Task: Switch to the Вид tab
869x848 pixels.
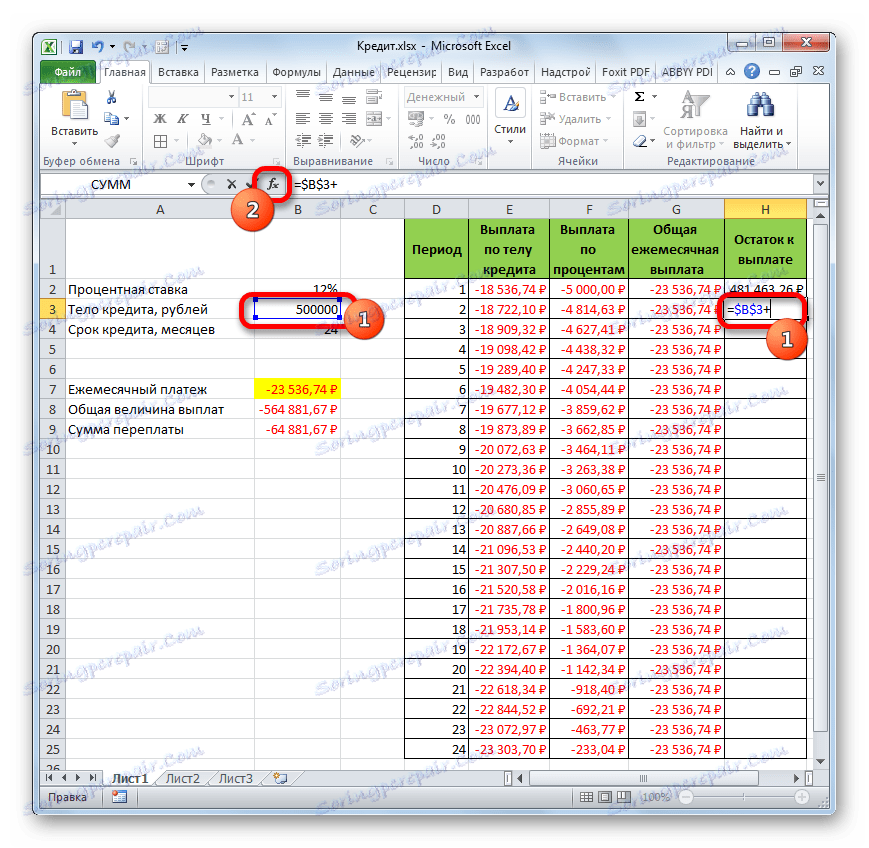Action: click(x=458, y=72)
